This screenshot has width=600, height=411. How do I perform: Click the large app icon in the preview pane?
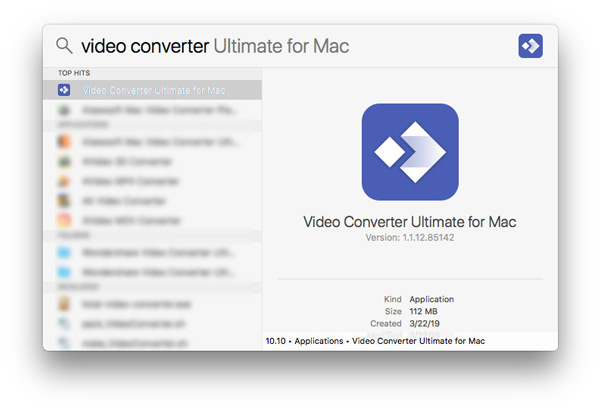(410, 152)
